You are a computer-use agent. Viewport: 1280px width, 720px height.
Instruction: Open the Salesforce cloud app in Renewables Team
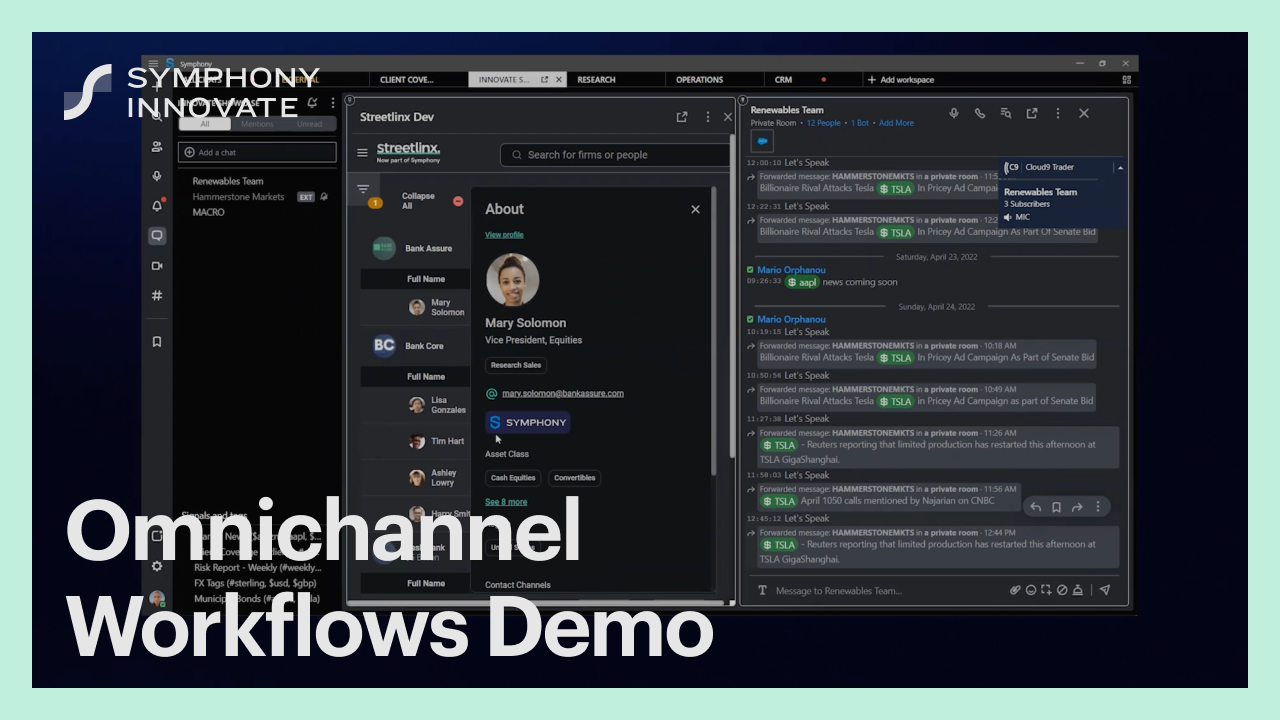[x=762, y=141]
